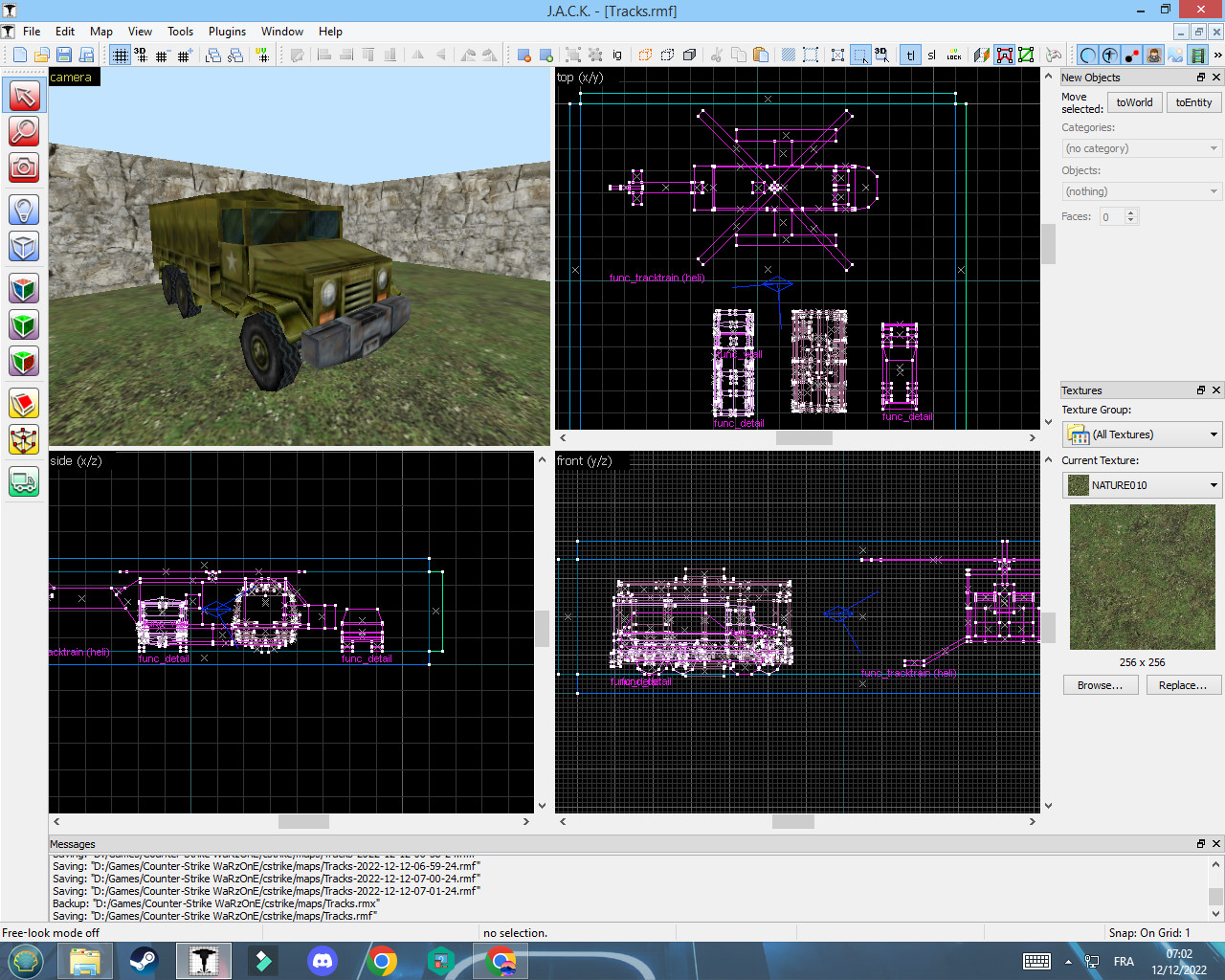The height and width of the screenshot is (980, 1225).
Task: Open the NATURE010 current texture dropdown
Action: click(1141, 485)
